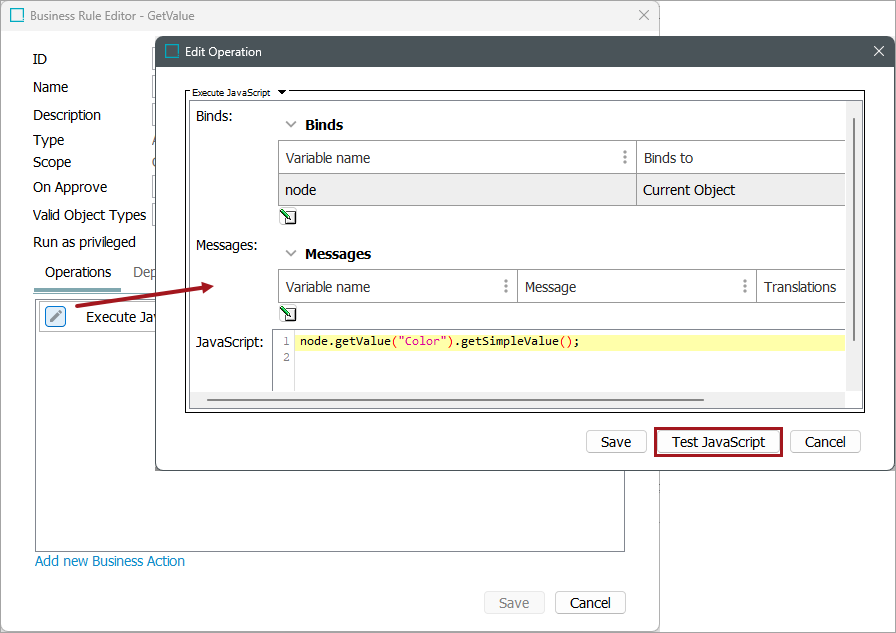Collapse the Messages section
Screen dimensions: 896x633
click(291, 254)
